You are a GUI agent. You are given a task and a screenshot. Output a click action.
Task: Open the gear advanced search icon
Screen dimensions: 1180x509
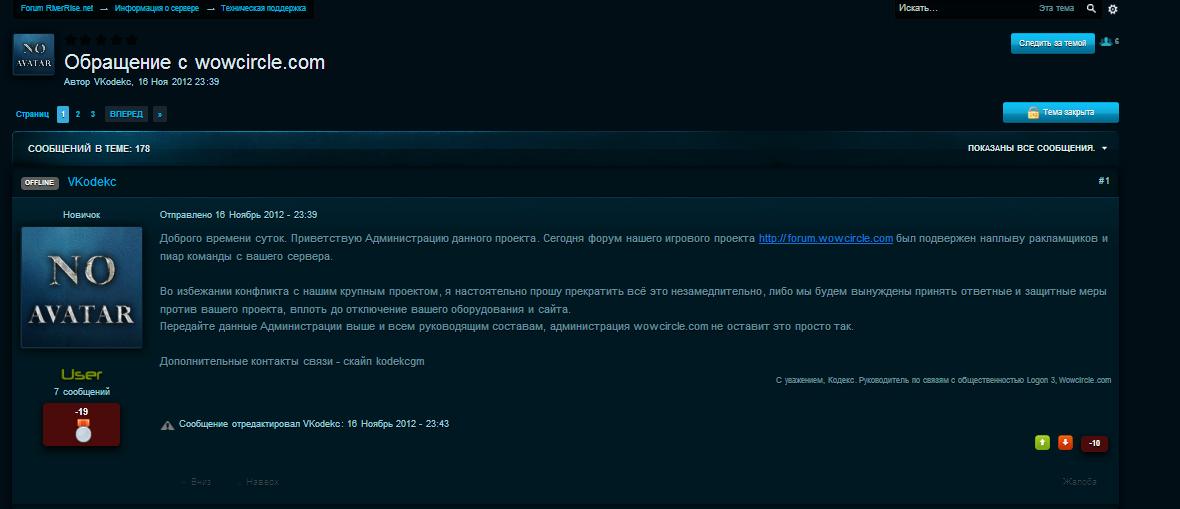(x=1112, y=9)
